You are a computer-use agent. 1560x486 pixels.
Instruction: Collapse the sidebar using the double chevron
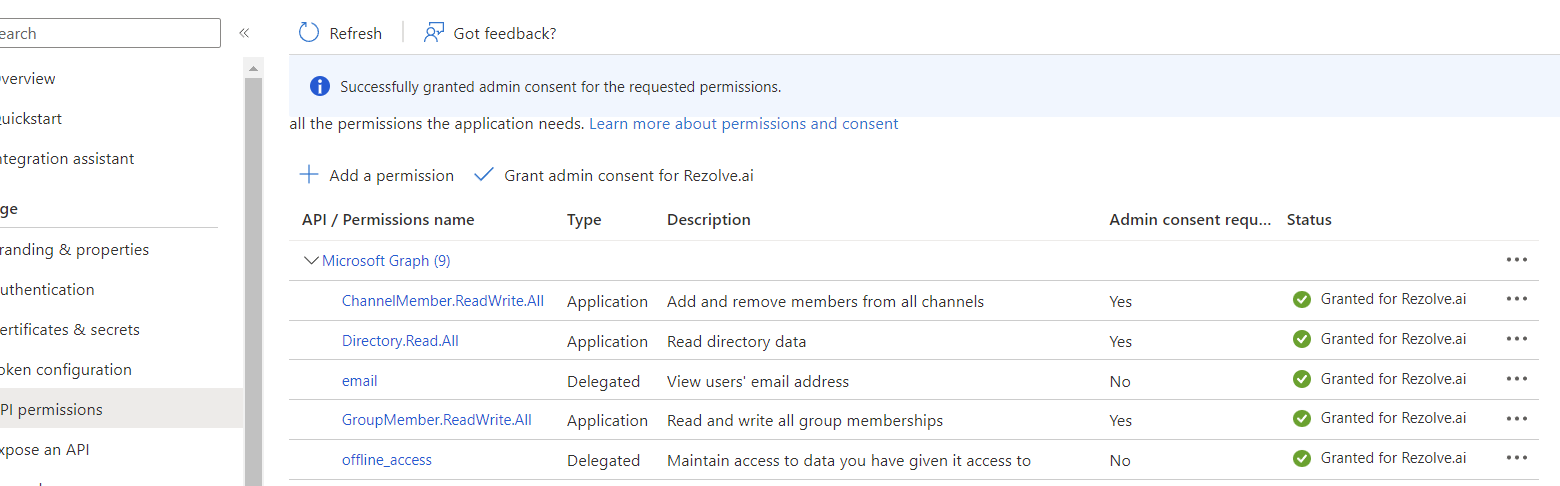[x=244, y=33]
